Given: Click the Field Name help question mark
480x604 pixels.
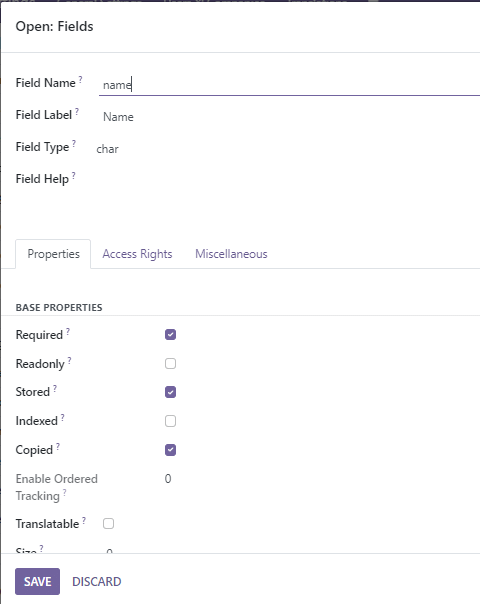Looking at the screenshot, I should pyautogui.click(x=81, y=79).
